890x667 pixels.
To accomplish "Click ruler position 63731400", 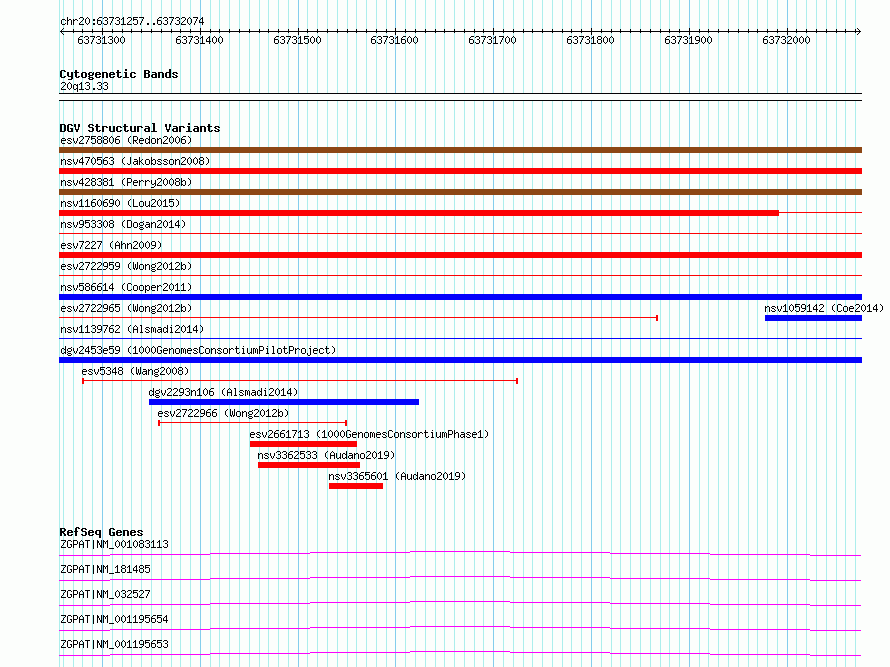I will 199,40.
